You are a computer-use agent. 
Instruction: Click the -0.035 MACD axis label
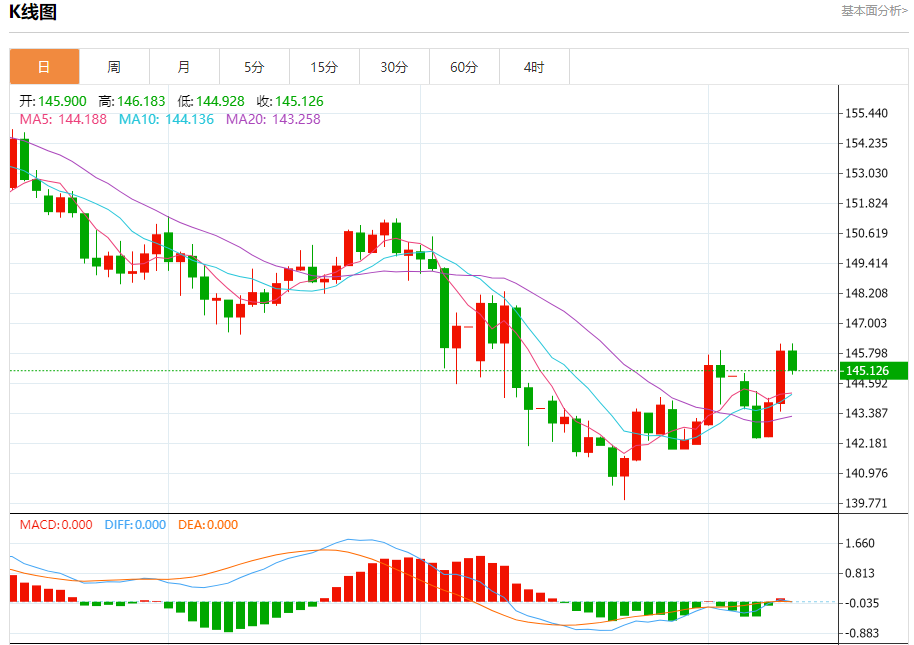pyautogui.click(x=862, y=603)
